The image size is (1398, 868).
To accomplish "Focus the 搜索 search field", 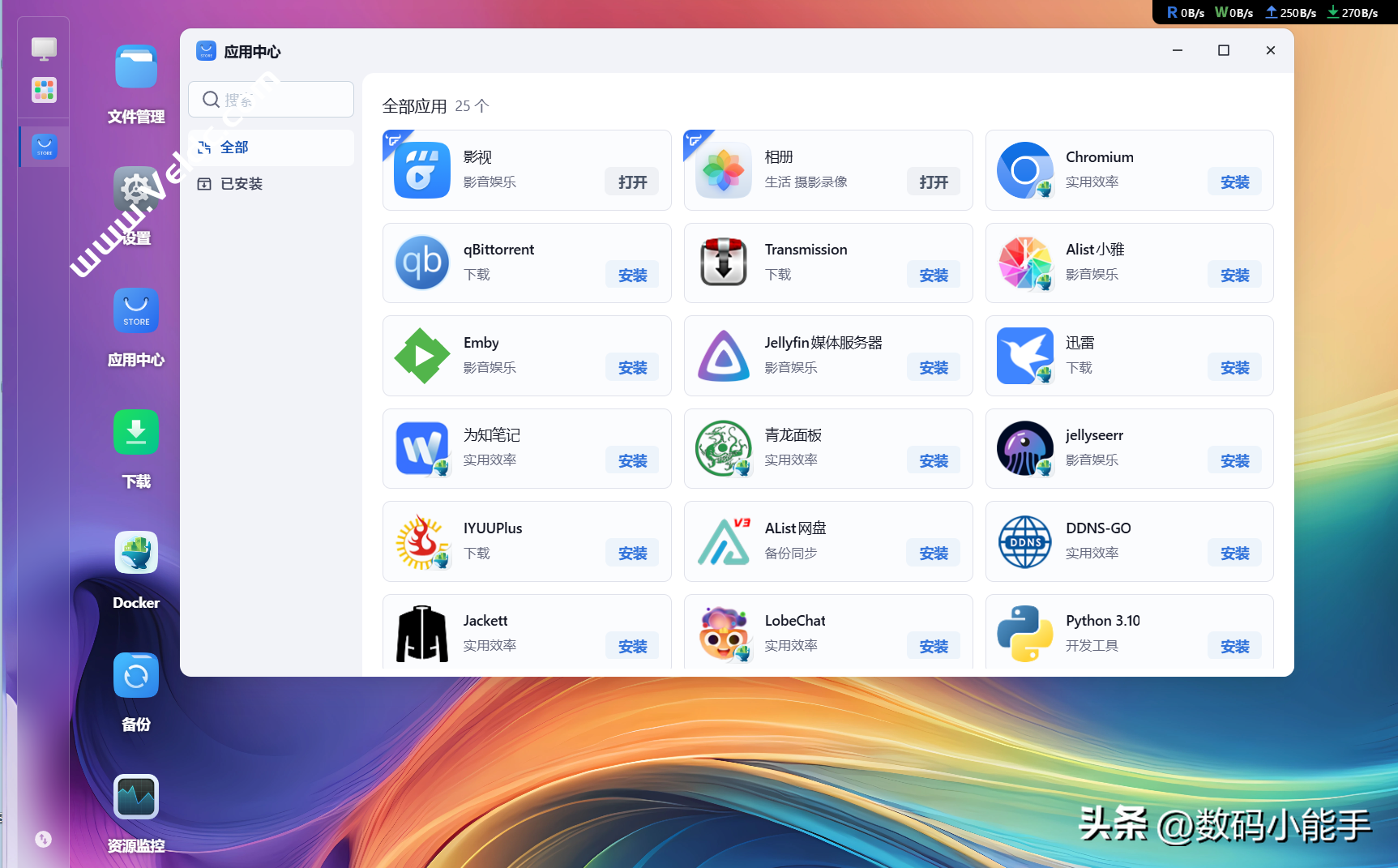I will [x=271, y=100].
